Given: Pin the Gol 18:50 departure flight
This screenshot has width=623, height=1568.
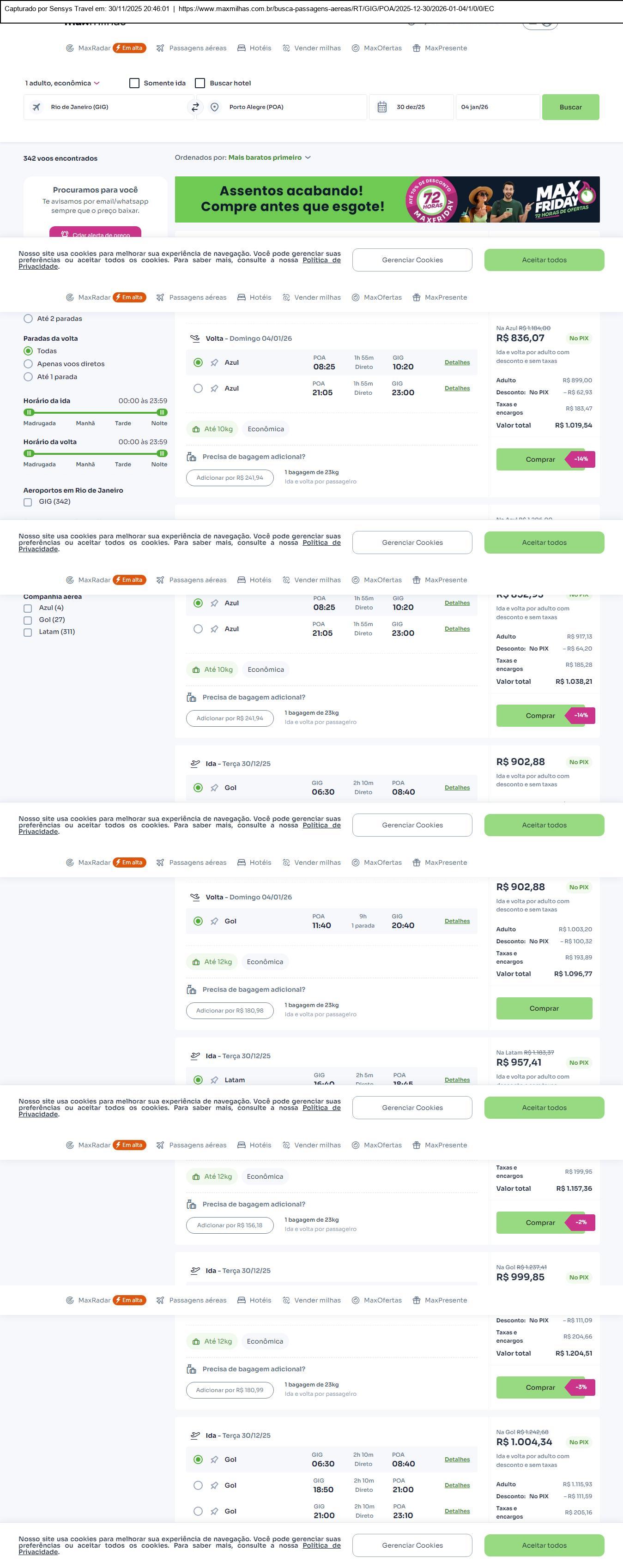Looking at the screenshot, I should [x=214, y=1485].
